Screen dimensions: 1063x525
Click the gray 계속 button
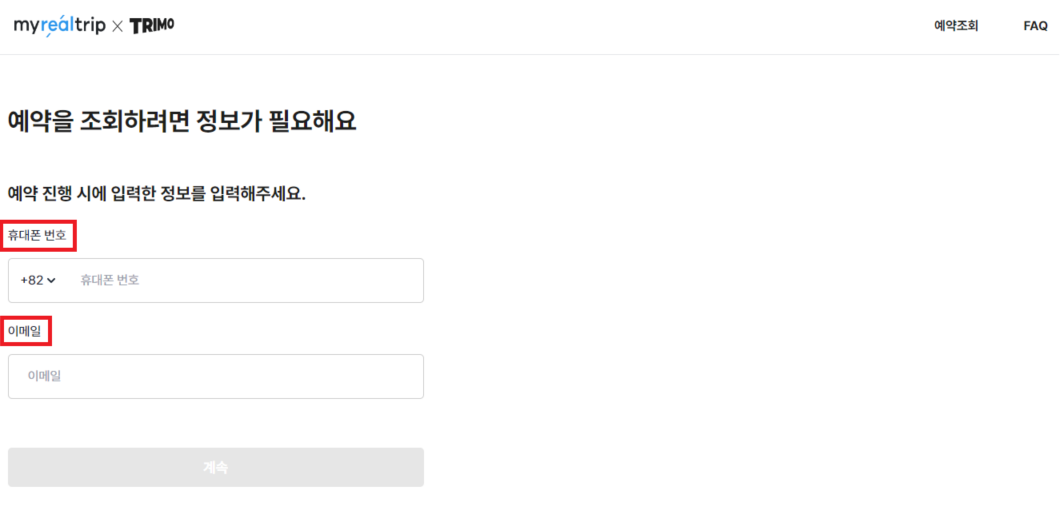216,467
